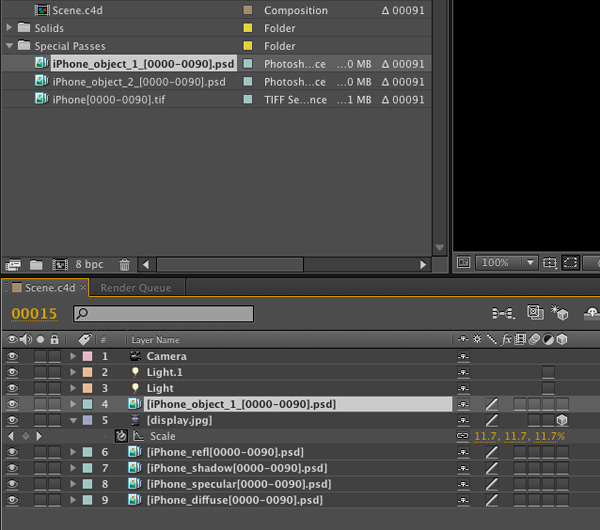This screenshot has width=600, height=530.
Task: Toggle mask and shape path visibility icon
Action: pyautogui.click(x=570, y=263)
